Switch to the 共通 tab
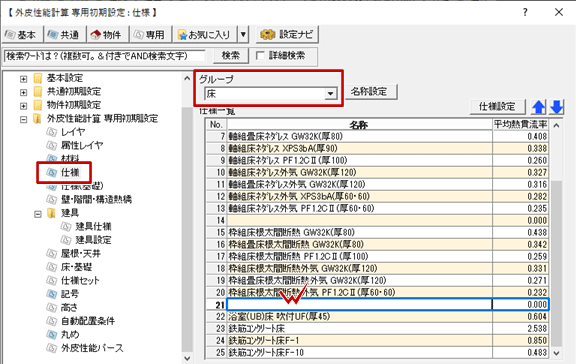 point(64,35)
